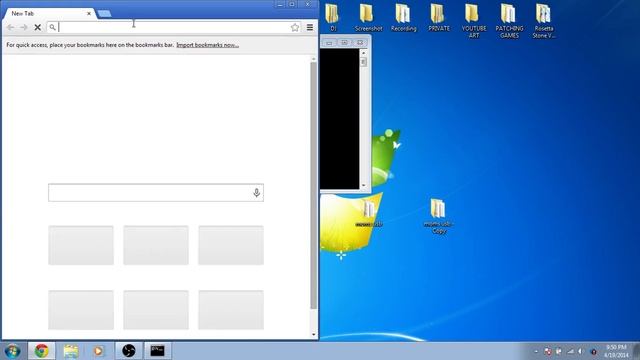The height and width of the screenshot is (360, 640).
Task: Open the Windows Start menu
Action: click(12, 351)
